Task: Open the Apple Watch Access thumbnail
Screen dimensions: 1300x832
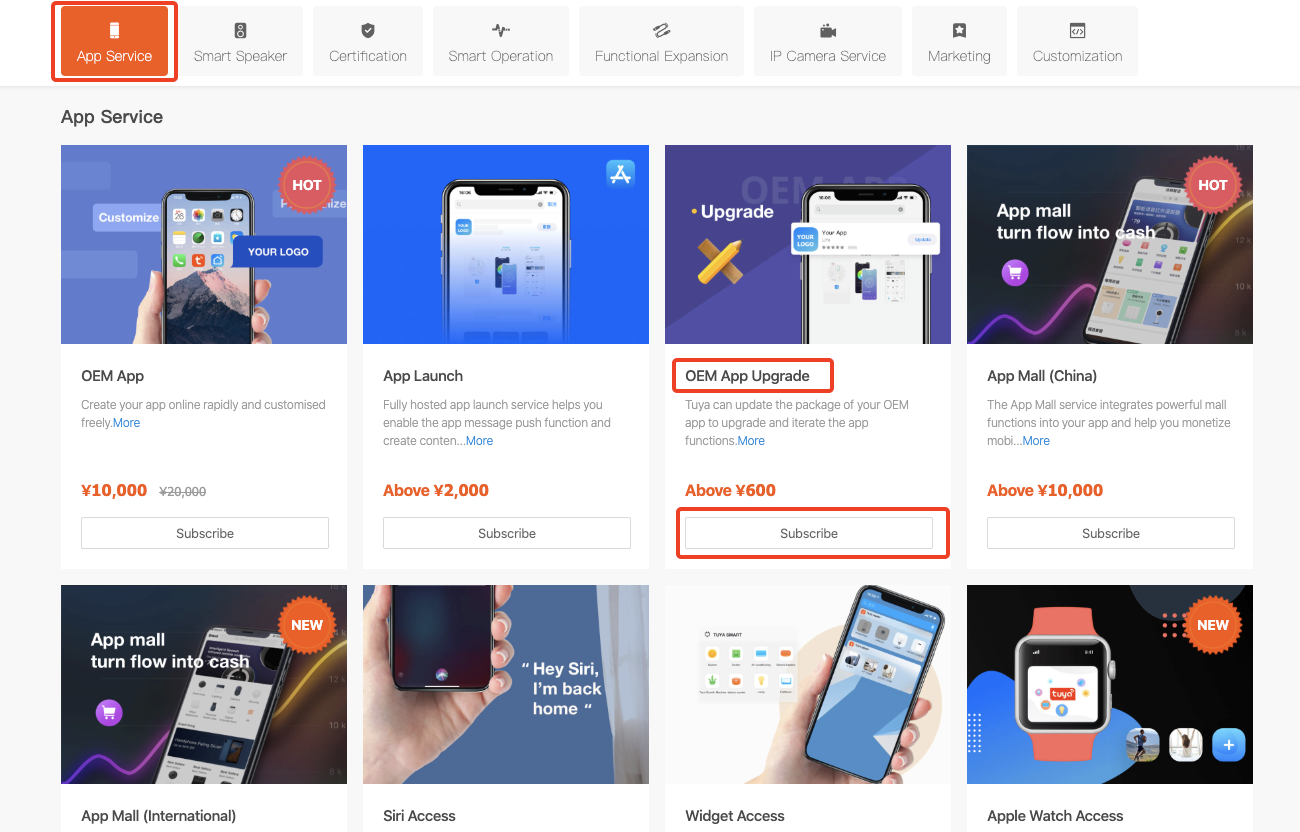Action: coord(1110,684)
